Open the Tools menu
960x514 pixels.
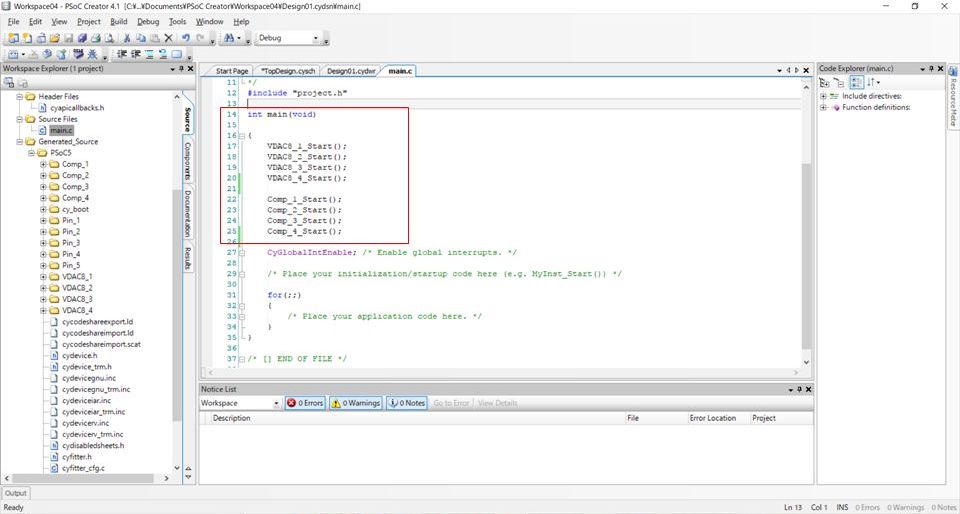(178, 21)
